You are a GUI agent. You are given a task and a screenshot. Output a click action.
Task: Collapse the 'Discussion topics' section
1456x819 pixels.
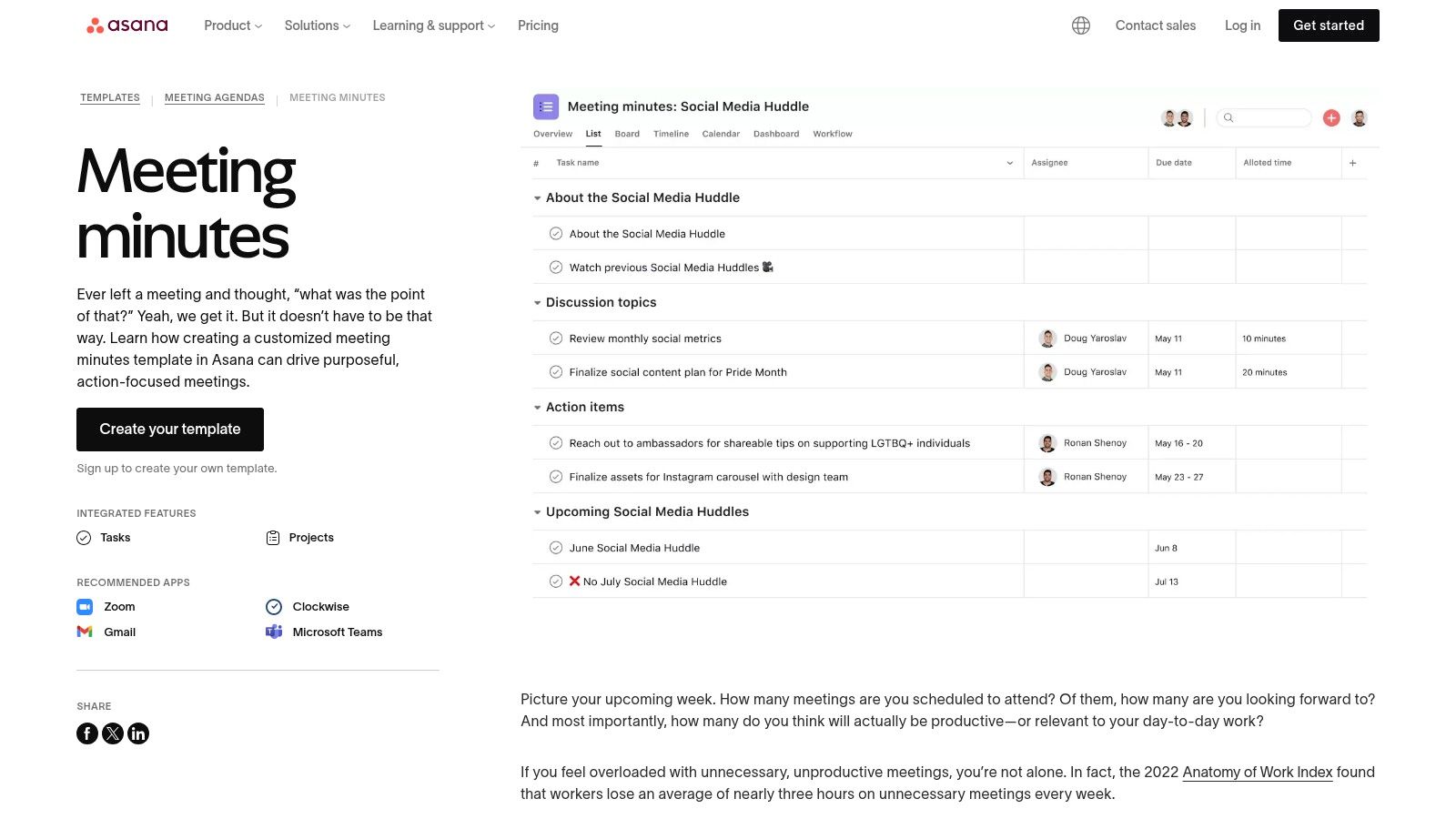click(536, 302)
